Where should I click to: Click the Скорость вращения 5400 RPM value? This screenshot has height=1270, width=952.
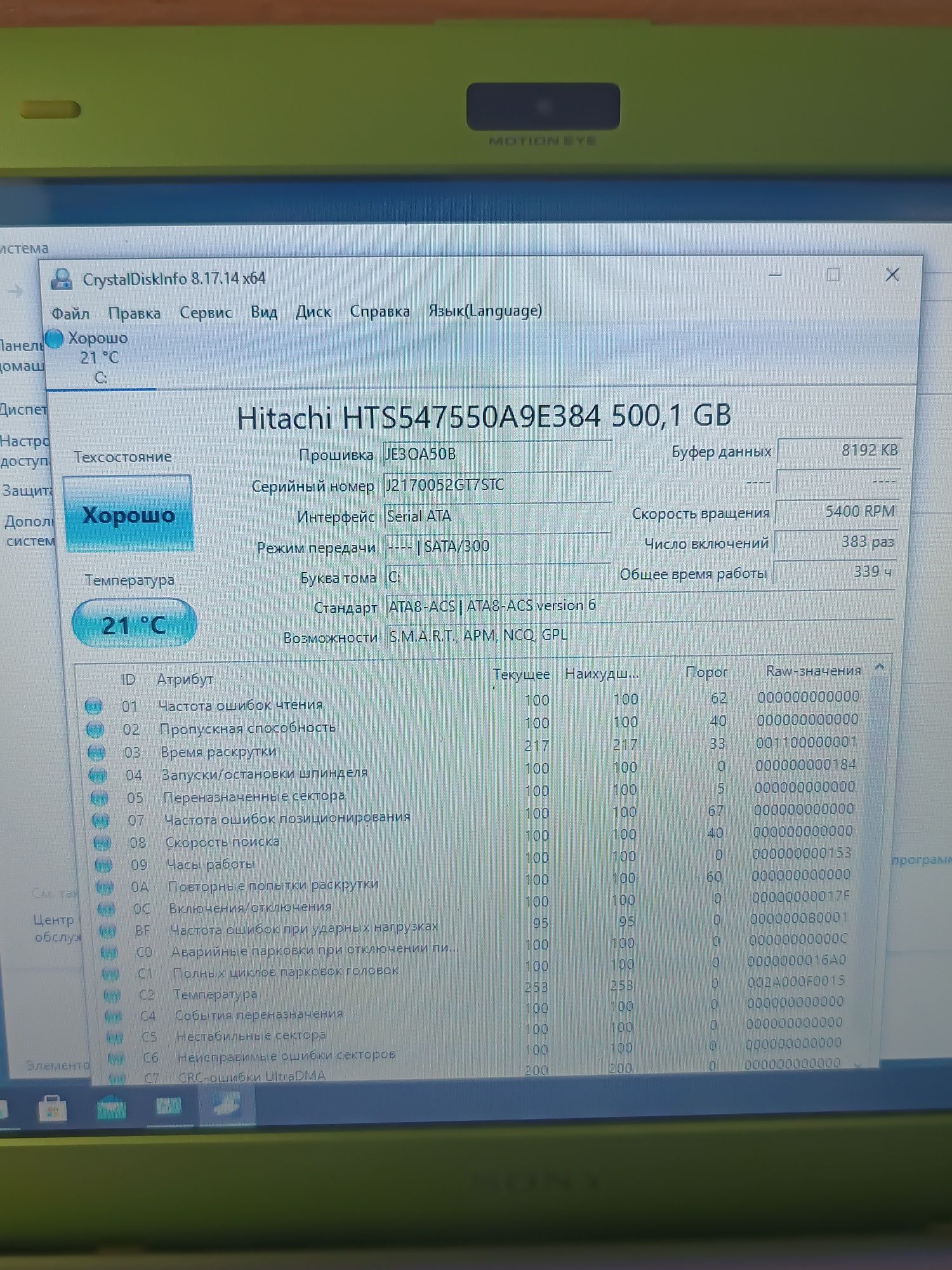point(837,512)
